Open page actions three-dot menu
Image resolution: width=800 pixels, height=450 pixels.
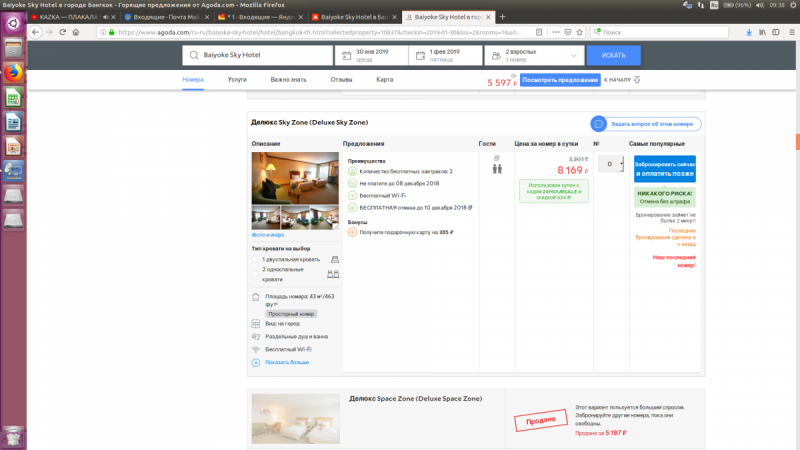click(556, 32)
